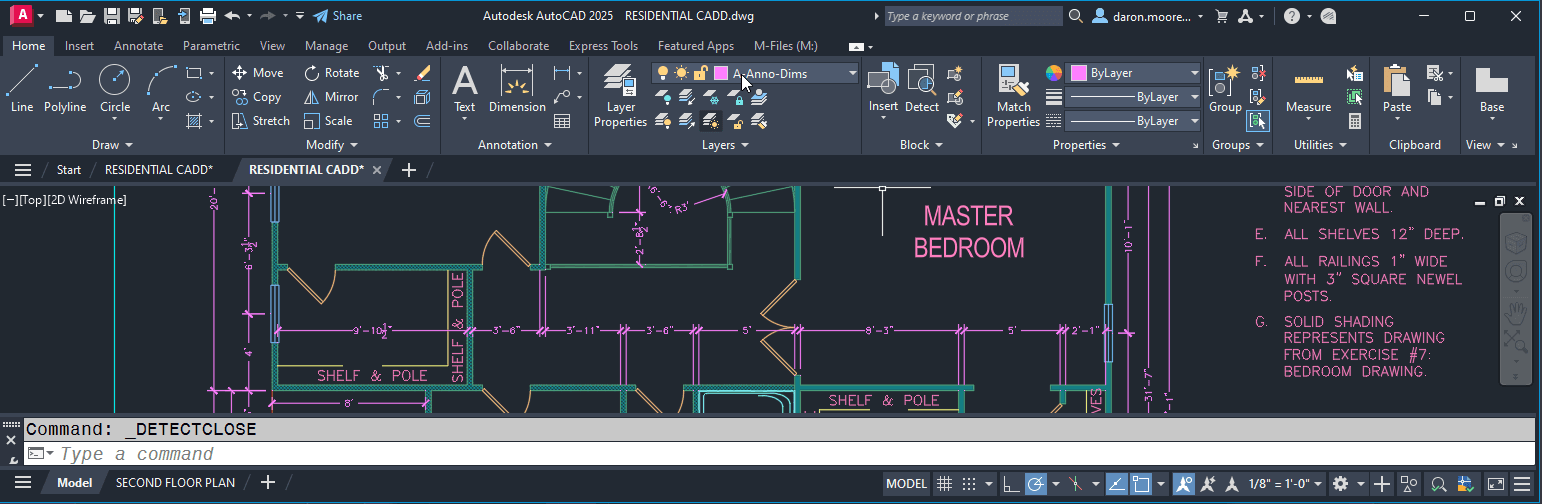Select the Polyline tool
Viewport: 1542px width, 504px height.
point(65,89)
